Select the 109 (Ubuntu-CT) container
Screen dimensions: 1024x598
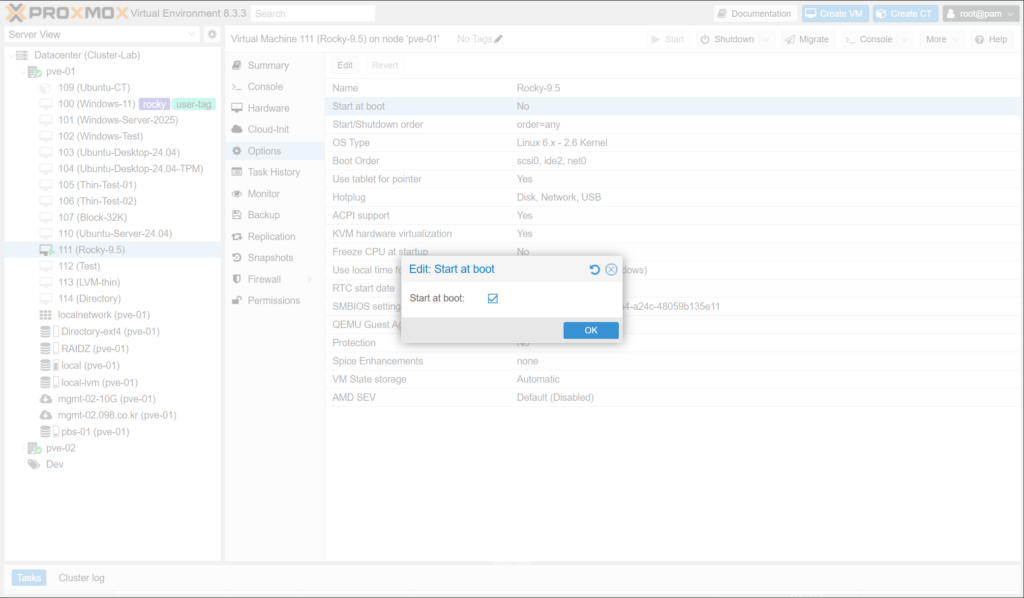(x=93, y=88)
